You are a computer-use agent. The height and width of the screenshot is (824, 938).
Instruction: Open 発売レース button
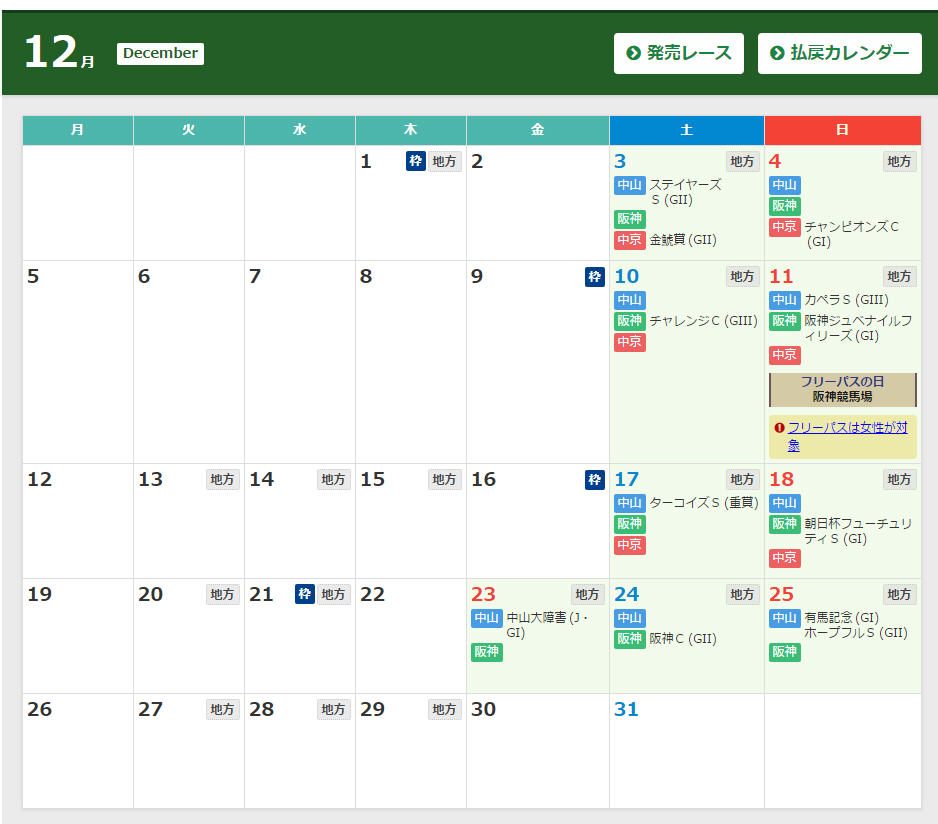679,53
